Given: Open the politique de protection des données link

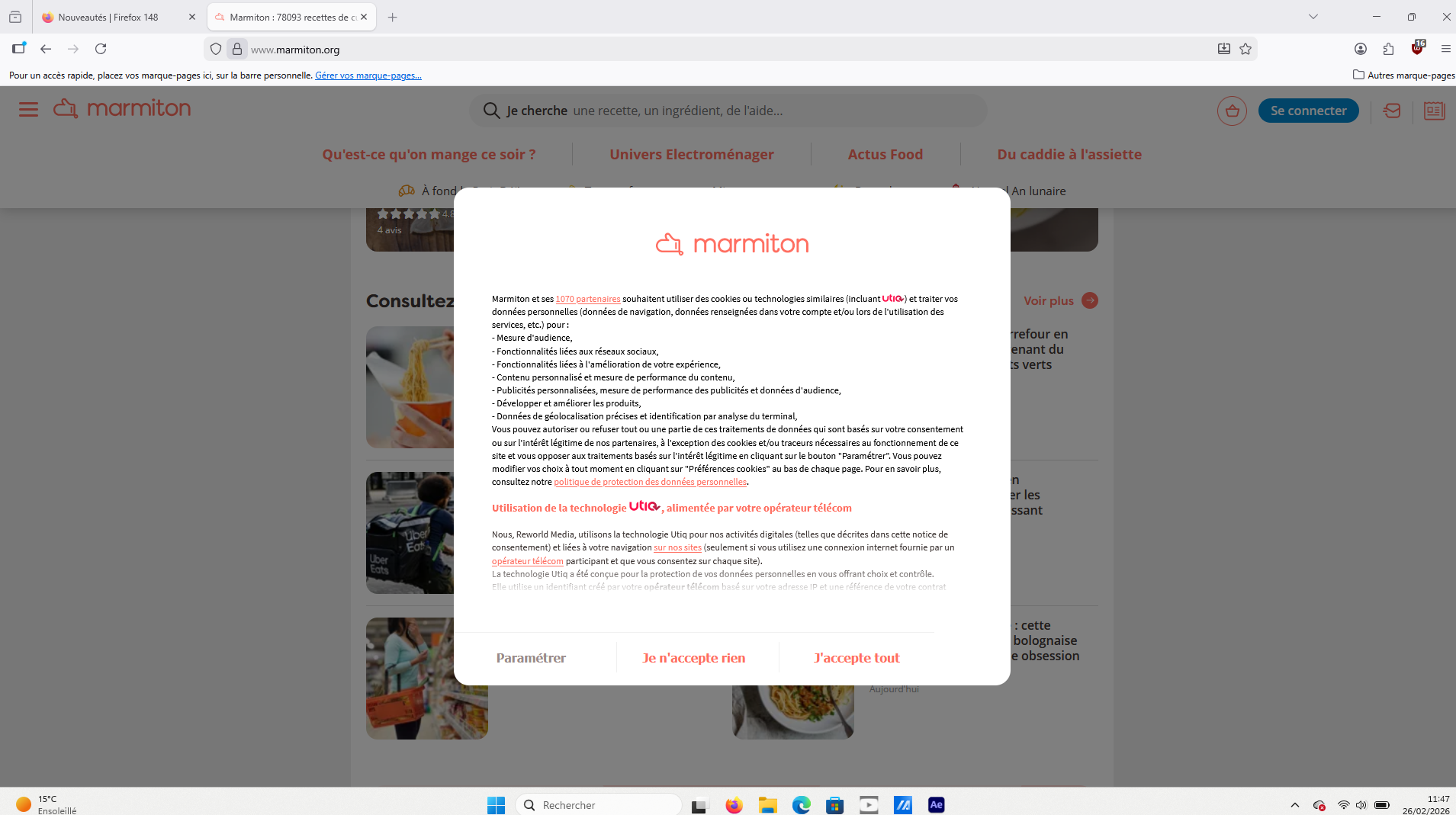Looking at the screenshot, I should tap(650, 482).
